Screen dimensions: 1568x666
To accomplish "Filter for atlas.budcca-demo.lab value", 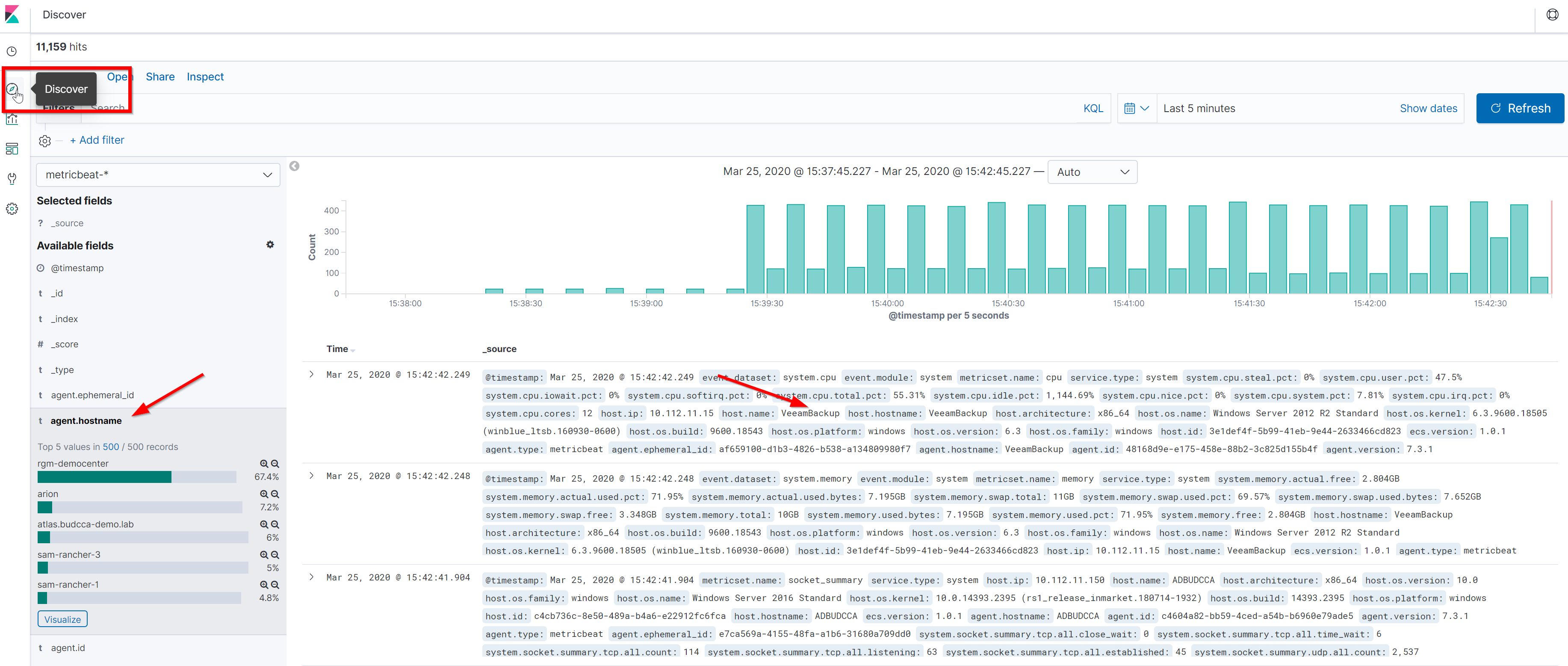I will tap(264, 524).
